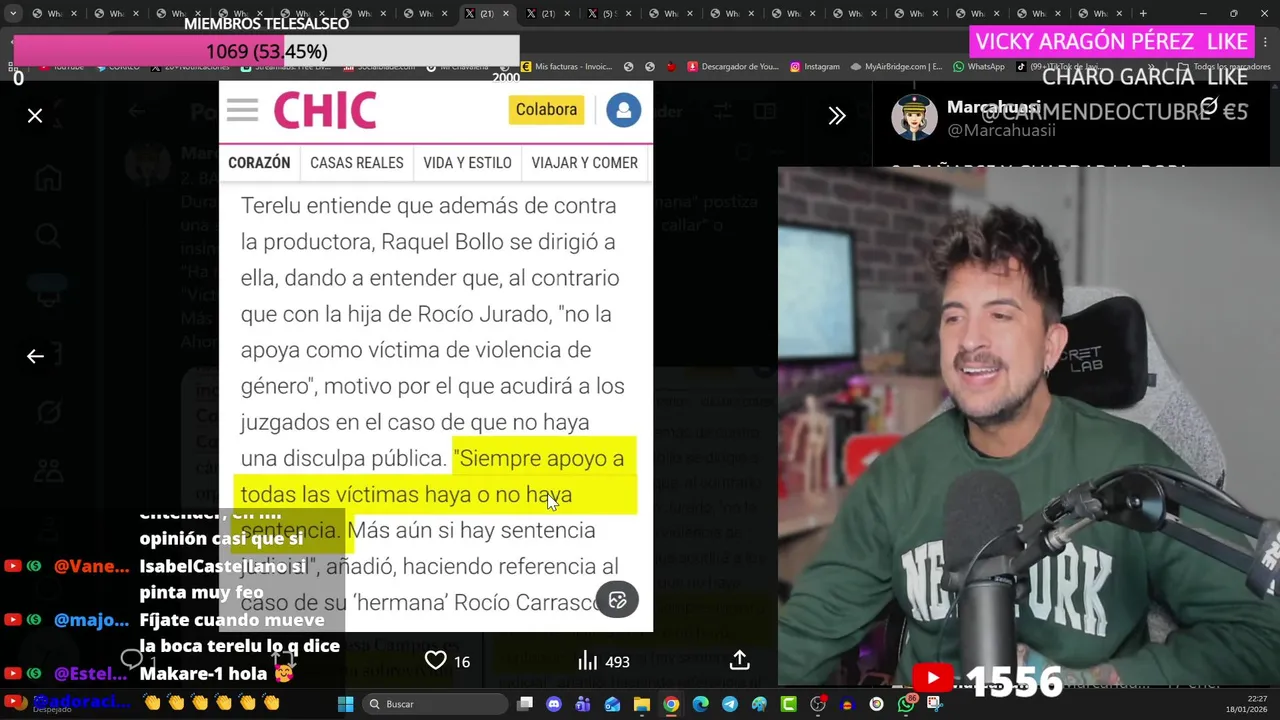
Task: Open the Instagram bookmark
Action: [815, 67]
